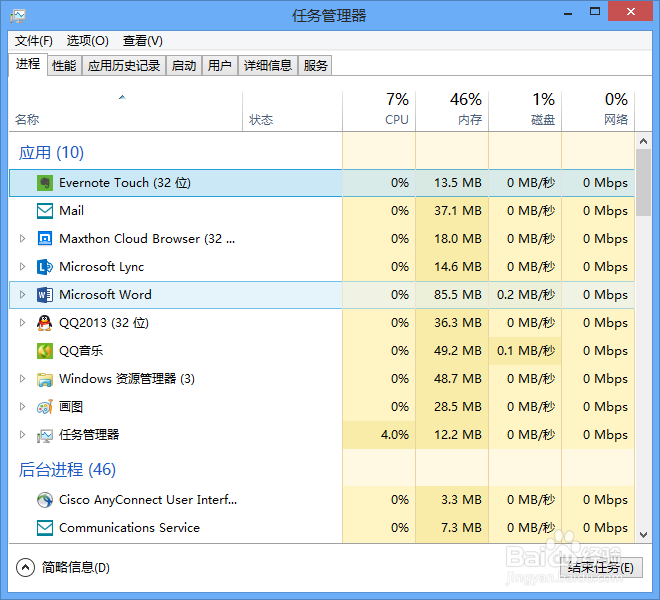Click the 0.2 MB/秒 disk cell

pos(525,295)
